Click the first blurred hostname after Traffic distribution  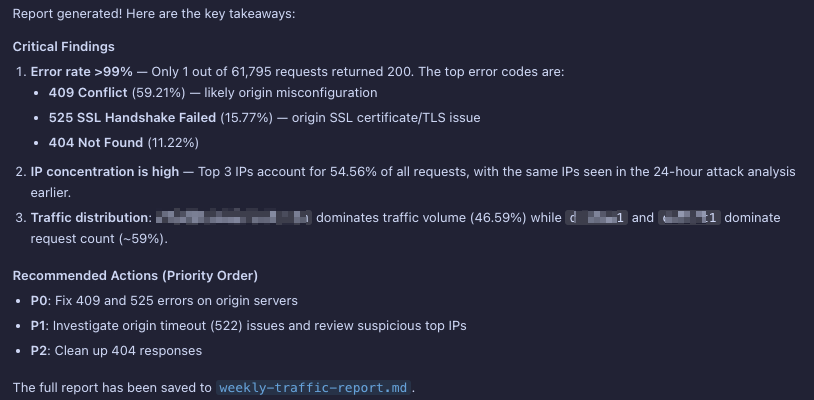(235, 218)
